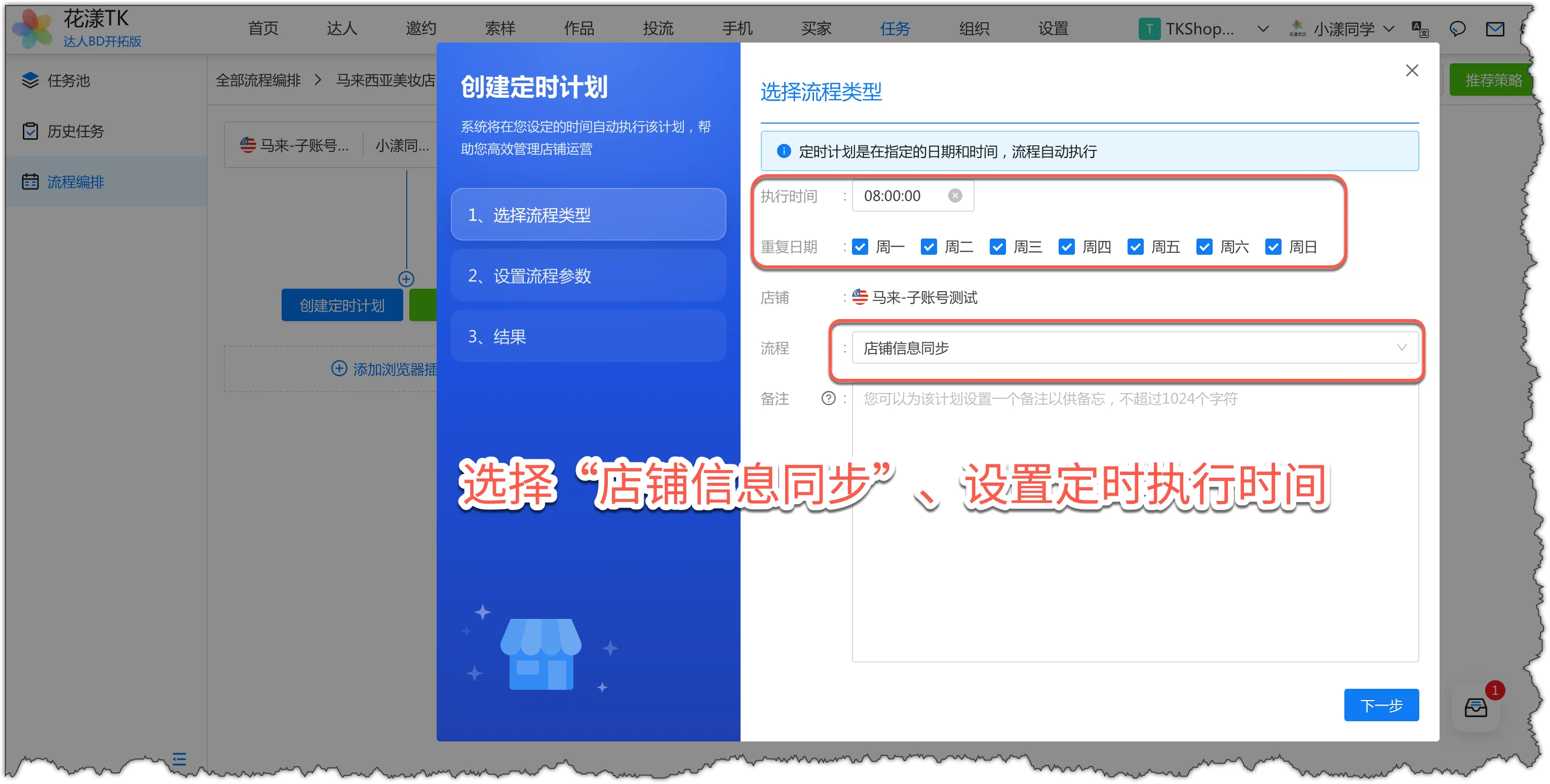Close the 创建定时计划 dialog
This screenshot has height=784, width=1550.
(1412, 70)
